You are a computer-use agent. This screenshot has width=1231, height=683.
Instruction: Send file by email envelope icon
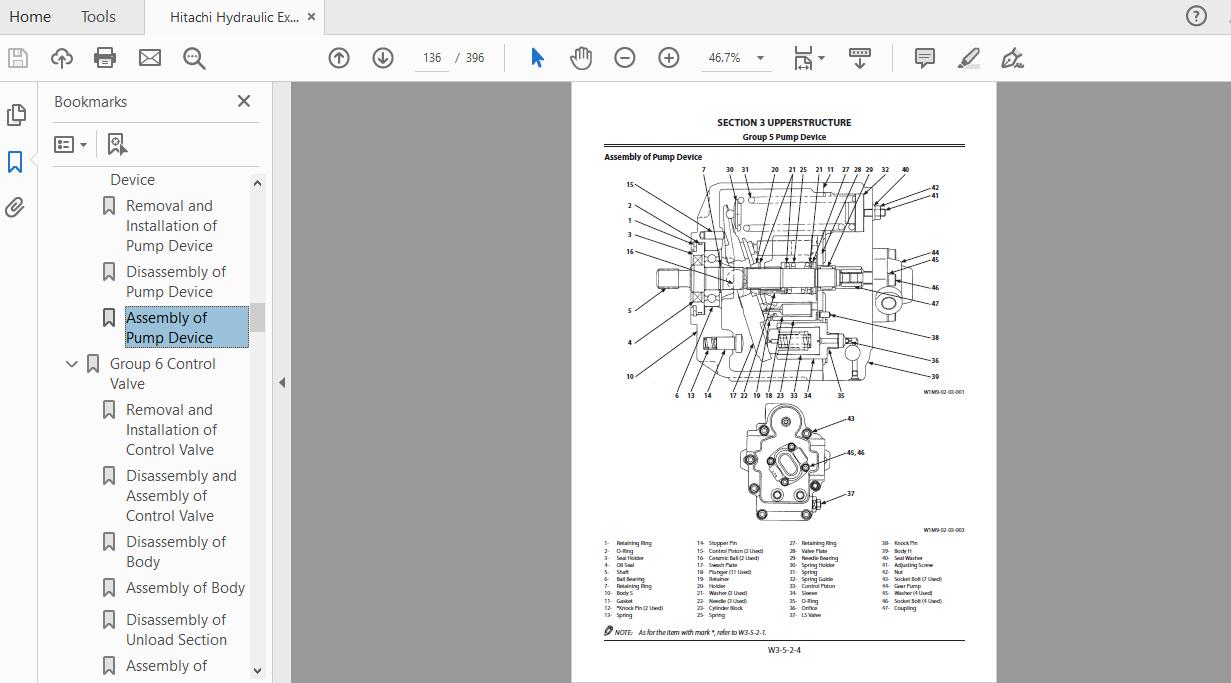pyautogui.click(x=150, y=58)
